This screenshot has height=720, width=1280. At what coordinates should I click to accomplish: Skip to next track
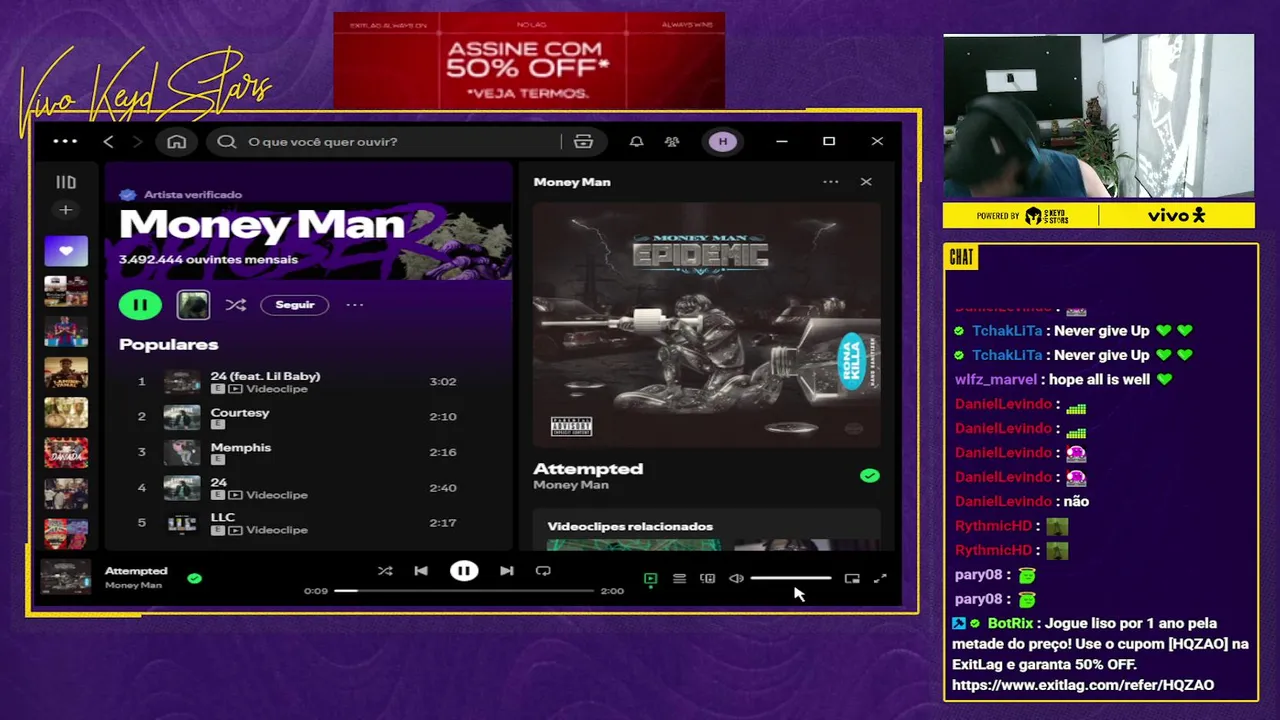pyautogui.click(x=507, y=571)
